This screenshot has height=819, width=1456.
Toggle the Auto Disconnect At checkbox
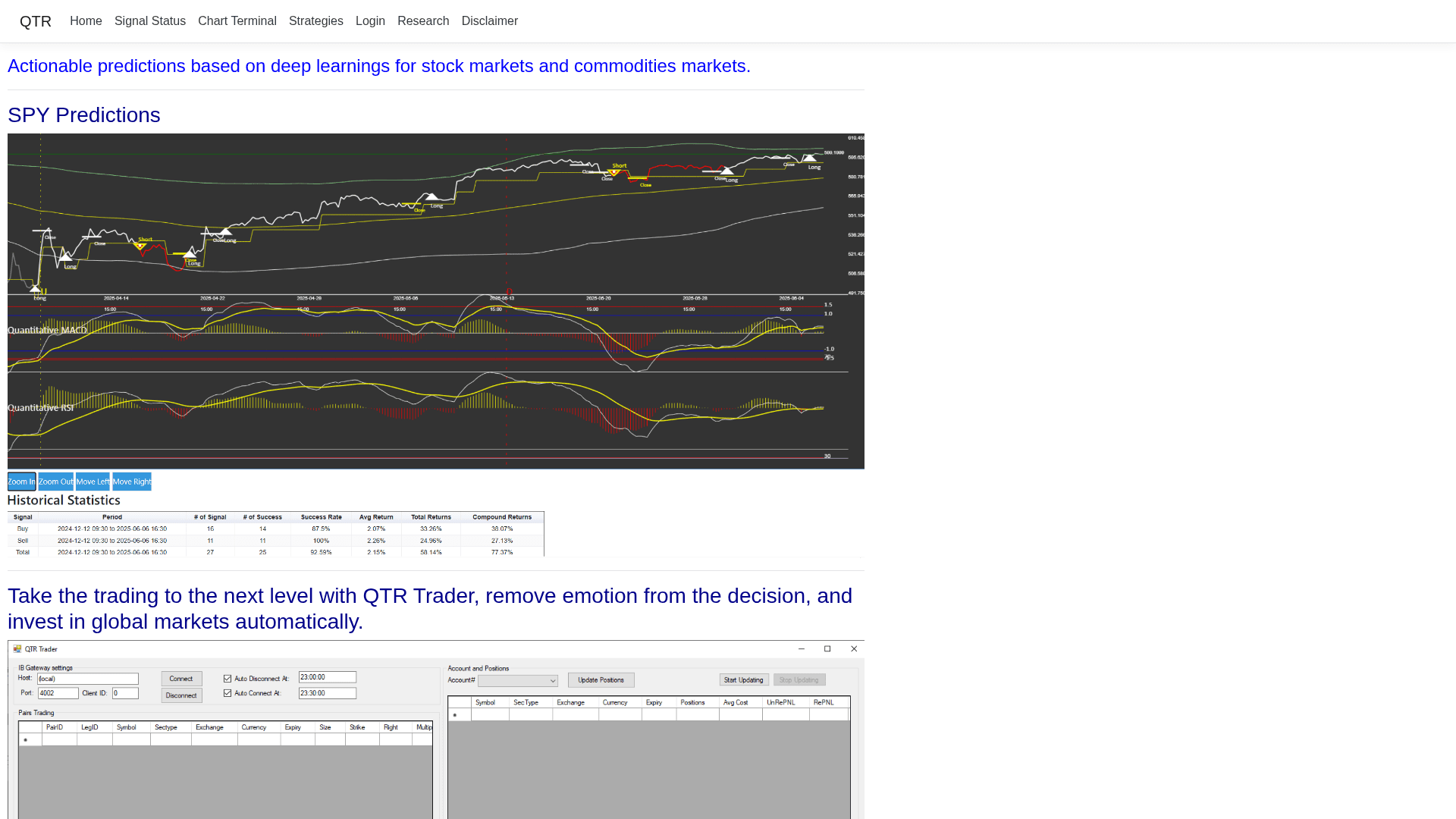[x=227, y=679]
